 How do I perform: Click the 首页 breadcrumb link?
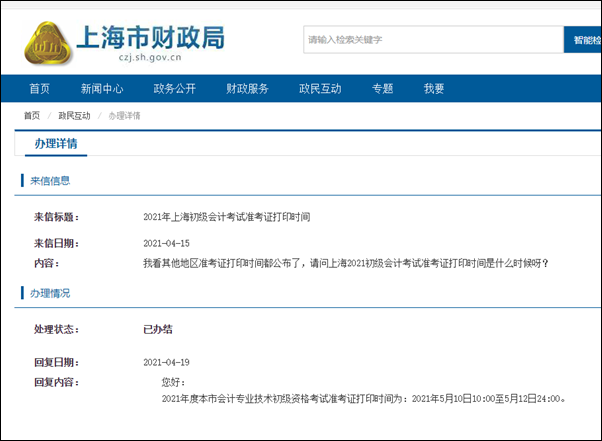tap(32, 116)
